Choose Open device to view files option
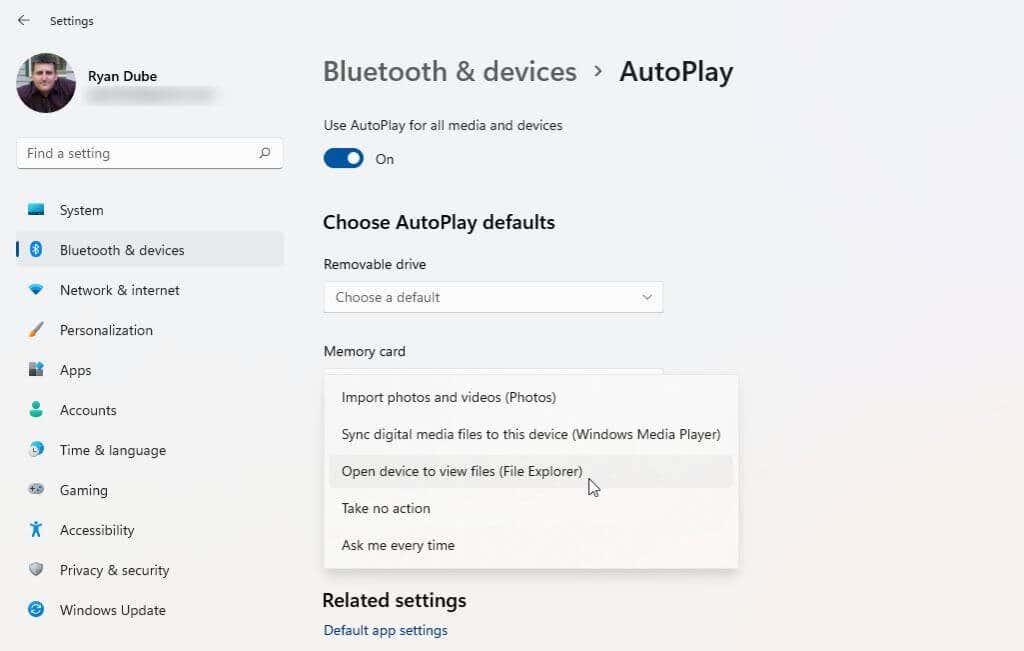Viewport: 1024px width, 651px height. [462, 471]
